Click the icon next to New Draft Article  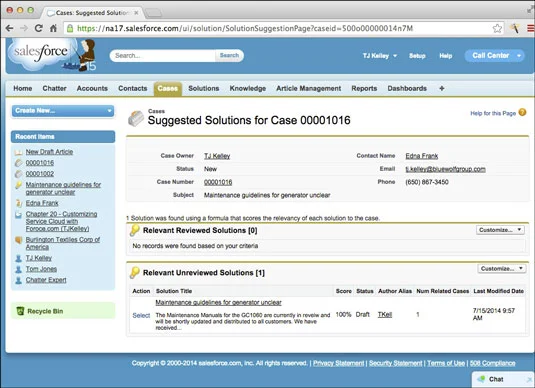coord(18,152)
